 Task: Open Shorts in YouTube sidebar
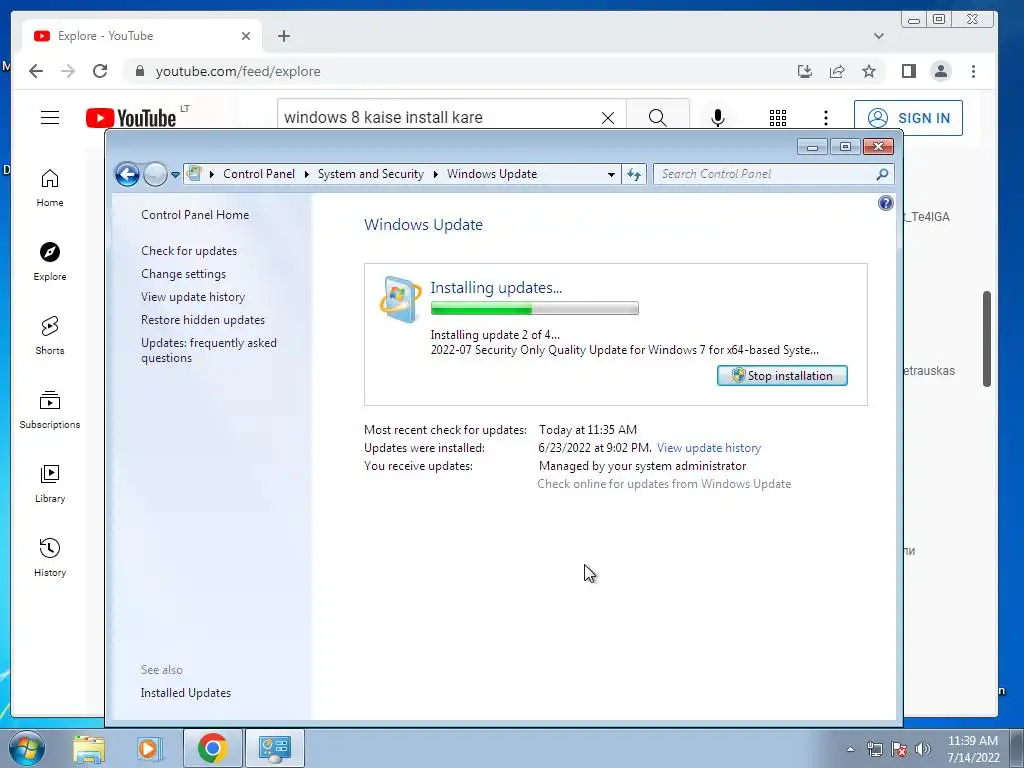coord(50,336)
